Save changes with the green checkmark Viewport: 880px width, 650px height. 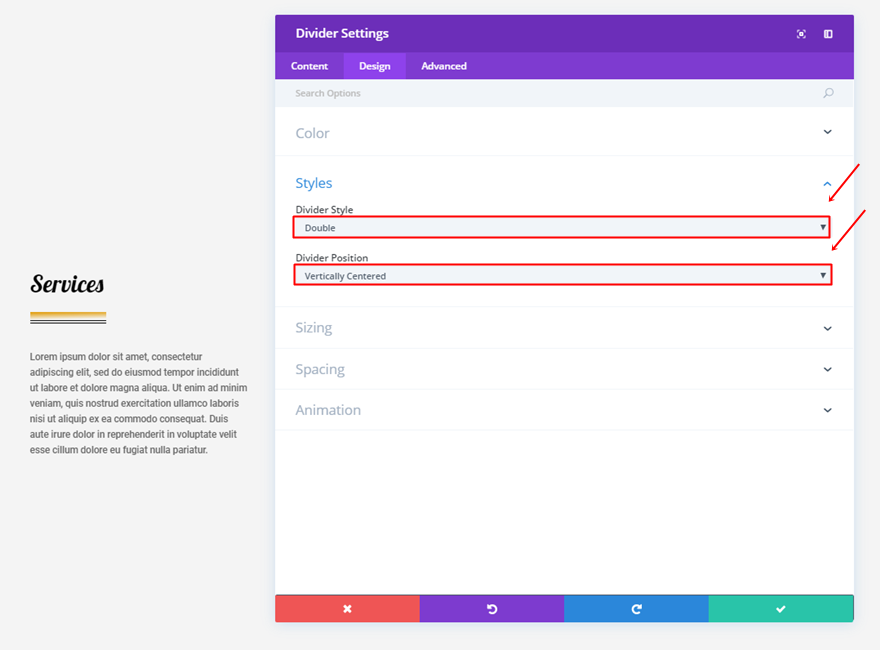(x=781, y=608)
